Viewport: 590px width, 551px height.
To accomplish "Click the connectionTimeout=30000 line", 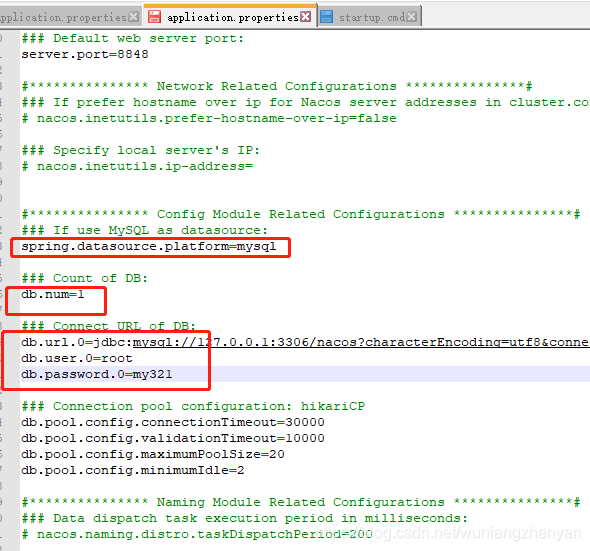I will pyautogui.click(x=173, y=422).
